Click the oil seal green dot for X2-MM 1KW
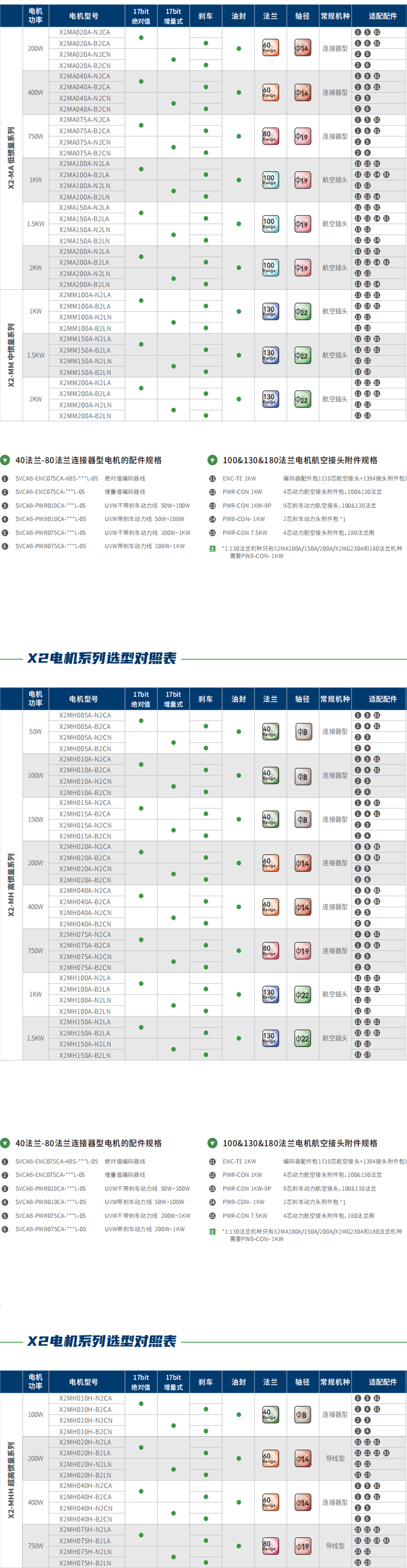 tap(238, 312)
